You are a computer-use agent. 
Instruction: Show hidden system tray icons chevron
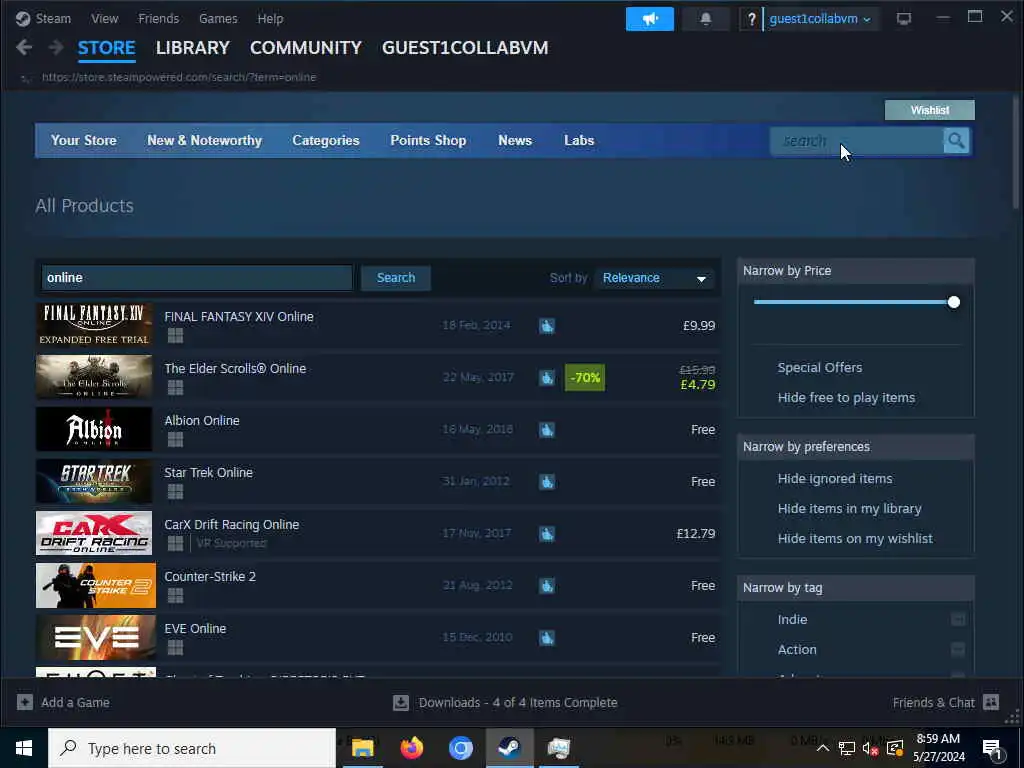pyautogui.click(x=823, y=748)
